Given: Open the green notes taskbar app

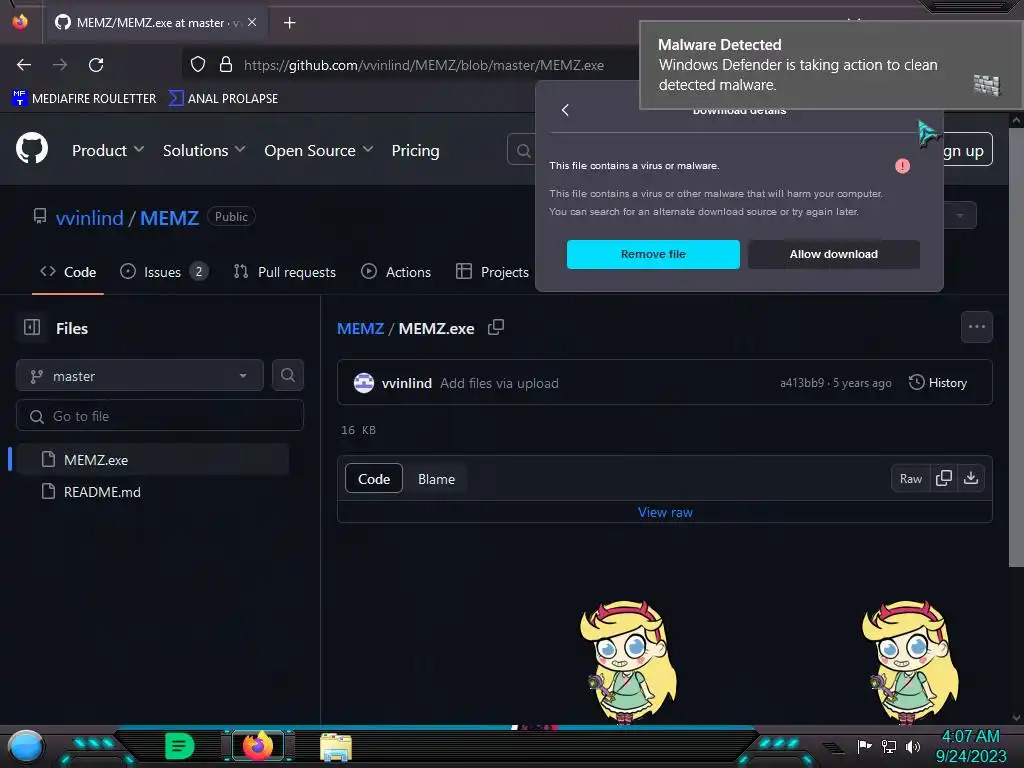Looking at the screenshot, I should (x=180, y=746).
